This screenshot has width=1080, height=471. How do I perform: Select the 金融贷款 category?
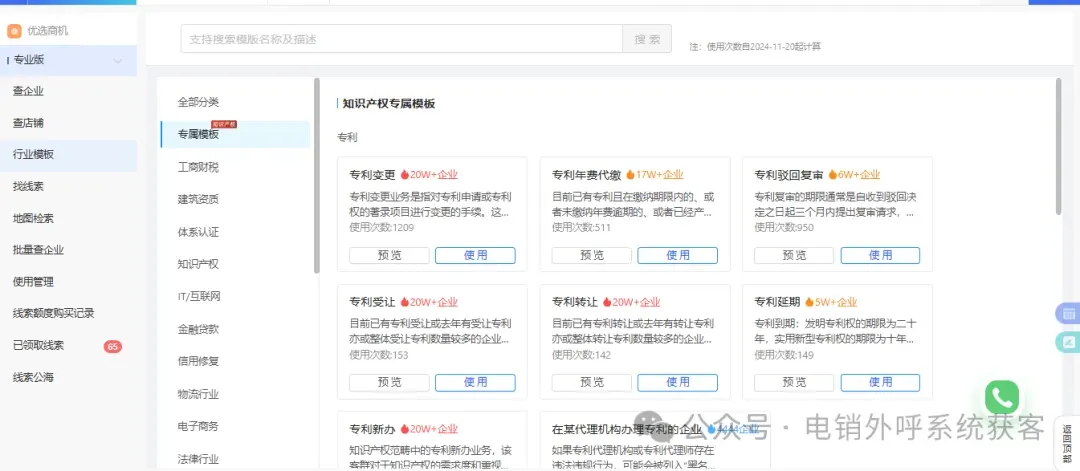pyautogui.click(x=198, y=329)
